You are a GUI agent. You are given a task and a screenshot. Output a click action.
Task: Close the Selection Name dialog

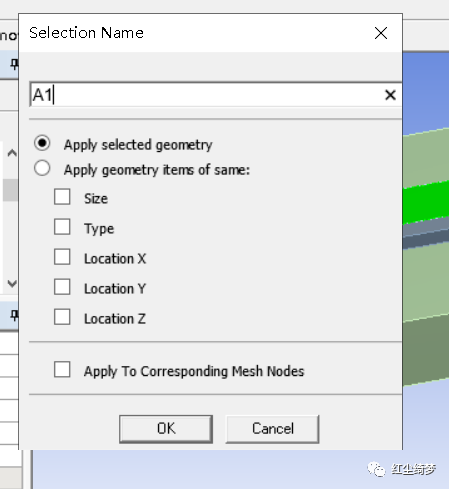point(381,33)
